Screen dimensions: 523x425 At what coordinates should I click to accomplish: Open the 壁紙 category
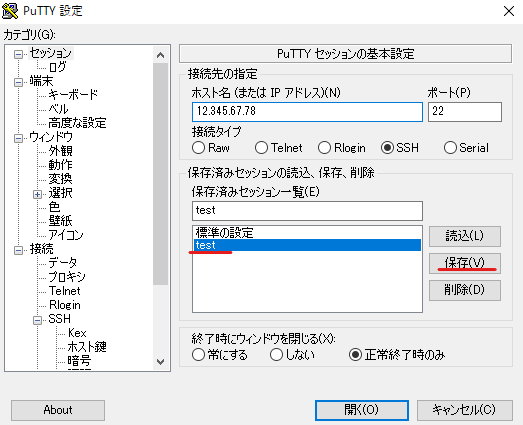pyautogui.click(x=60, y=221)
